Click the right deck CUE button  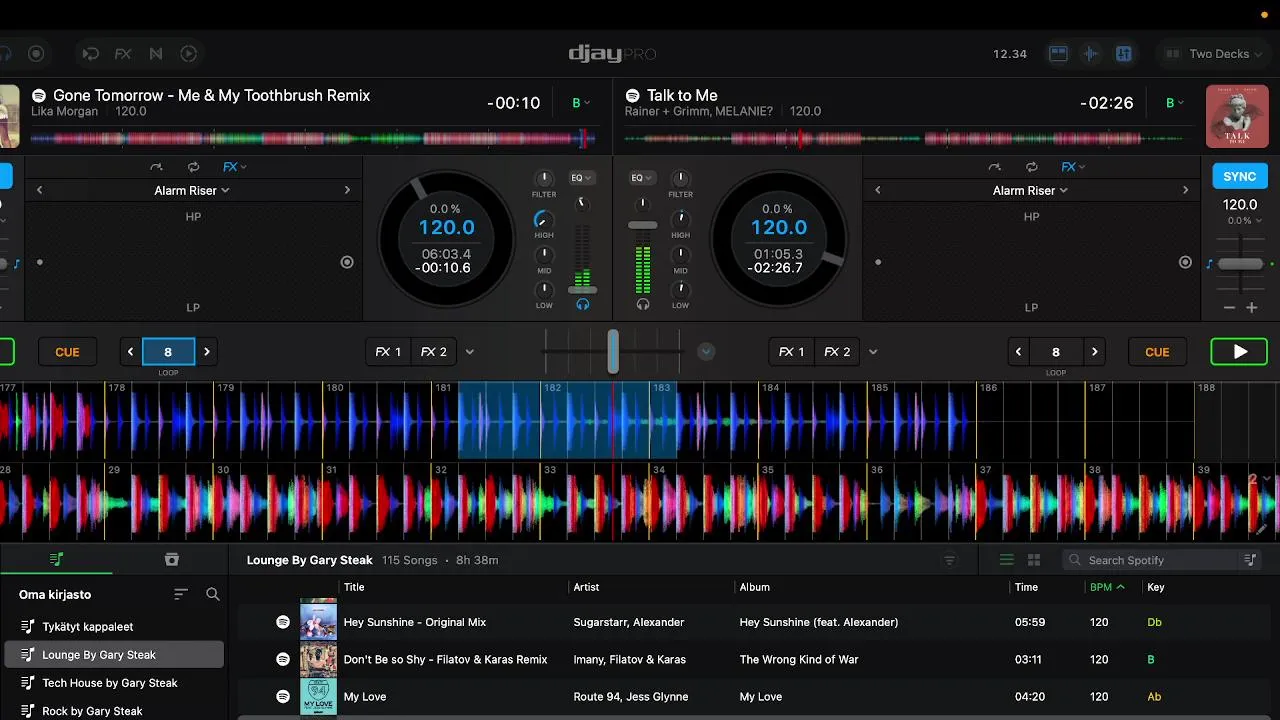point(1157,352)
